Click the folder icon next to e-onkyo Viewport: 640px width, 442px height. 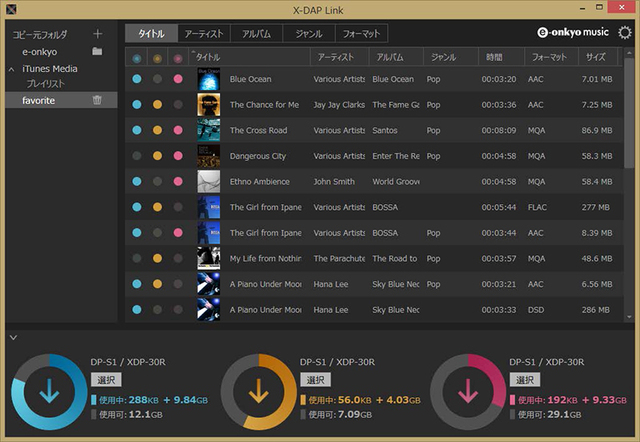(97, 51)
